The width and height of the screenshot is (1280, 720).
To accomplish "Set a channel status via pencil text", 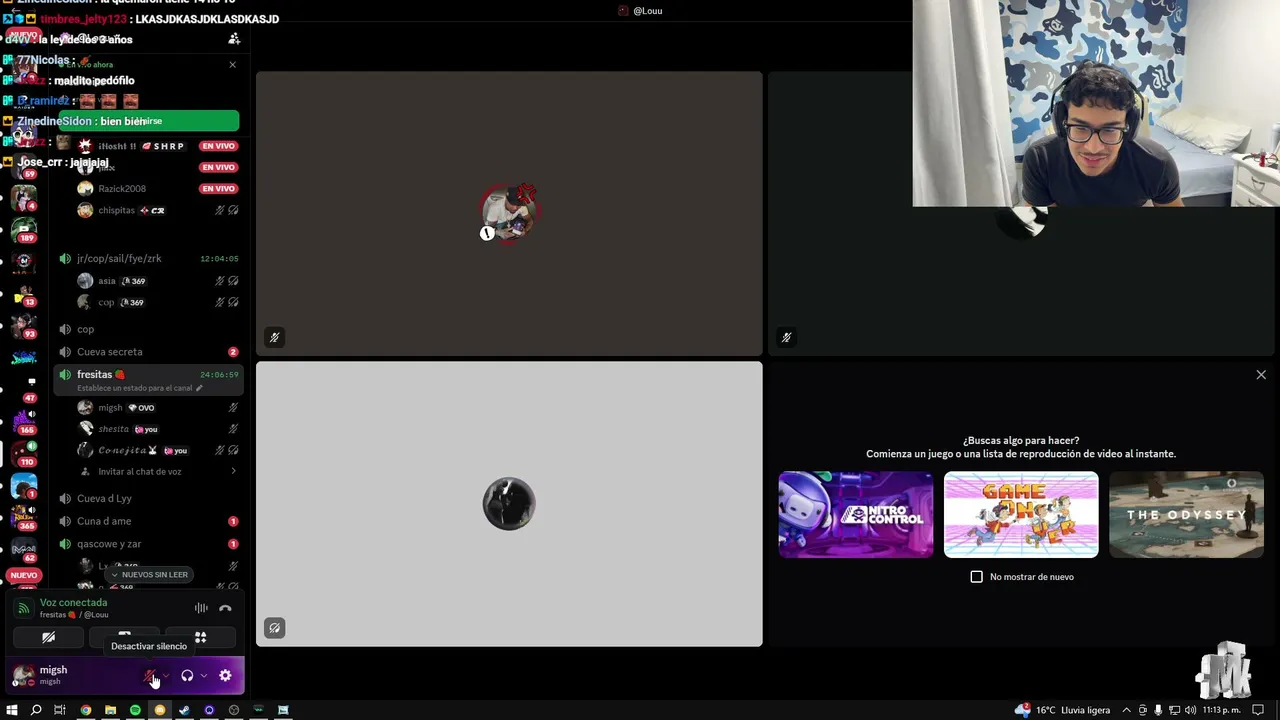I will 140,388.
